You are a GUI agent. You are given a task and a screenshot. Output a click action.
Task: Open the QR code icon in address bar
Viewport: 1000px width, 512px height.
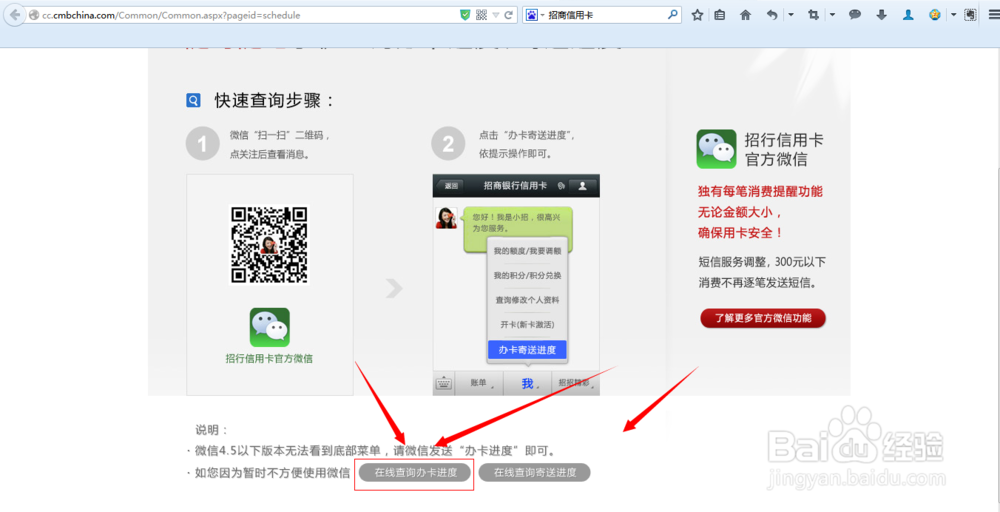click(x=482, y=15)
